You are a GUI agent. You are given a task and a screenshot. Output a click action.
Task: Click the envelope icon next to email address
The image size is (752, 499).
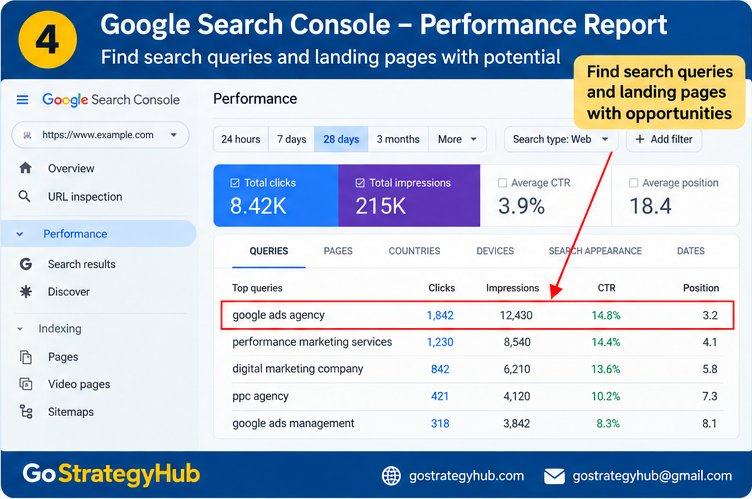point(554,476)
